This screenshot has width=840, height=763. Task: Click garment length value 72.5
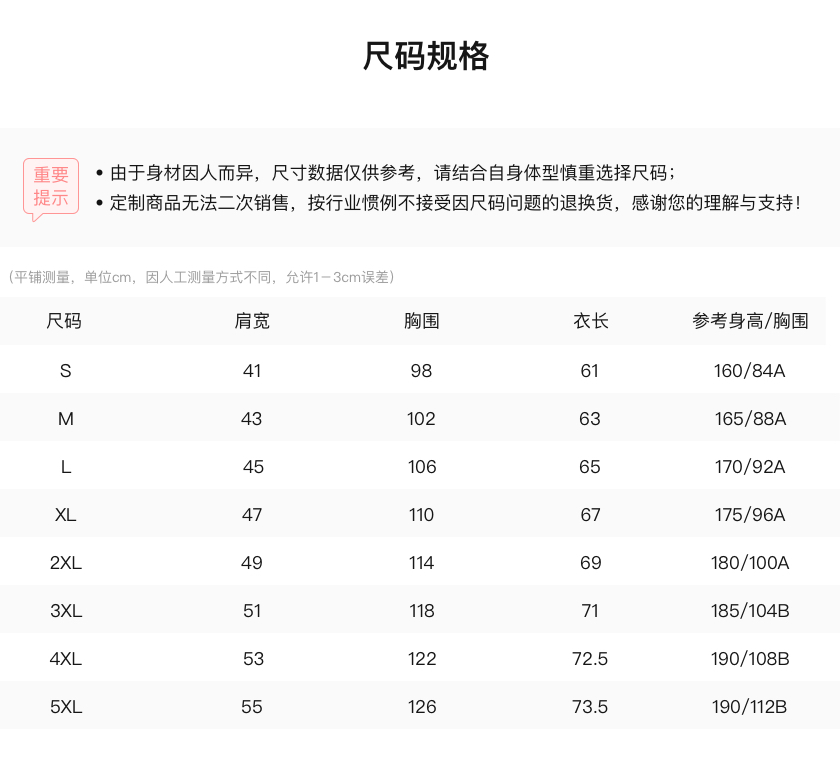[590, 659]
